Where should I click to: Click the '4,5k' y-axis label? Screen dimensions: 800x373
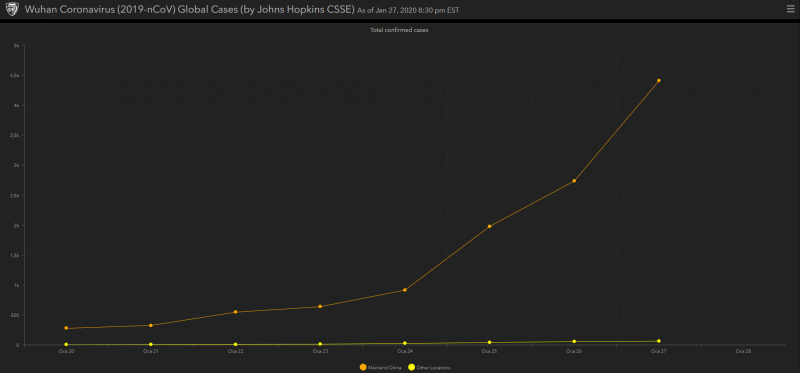(15, 76)
